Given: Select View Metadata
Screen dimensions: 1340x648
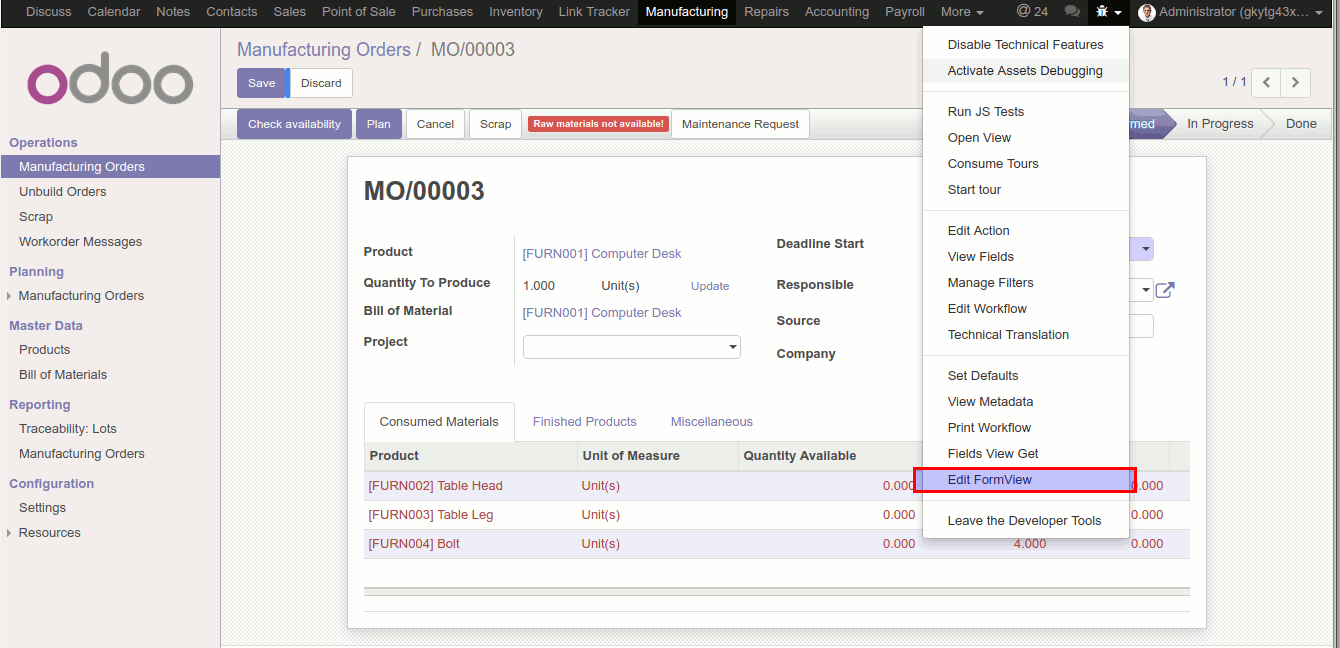Looking at the screenshot, I should [1026, 402].
